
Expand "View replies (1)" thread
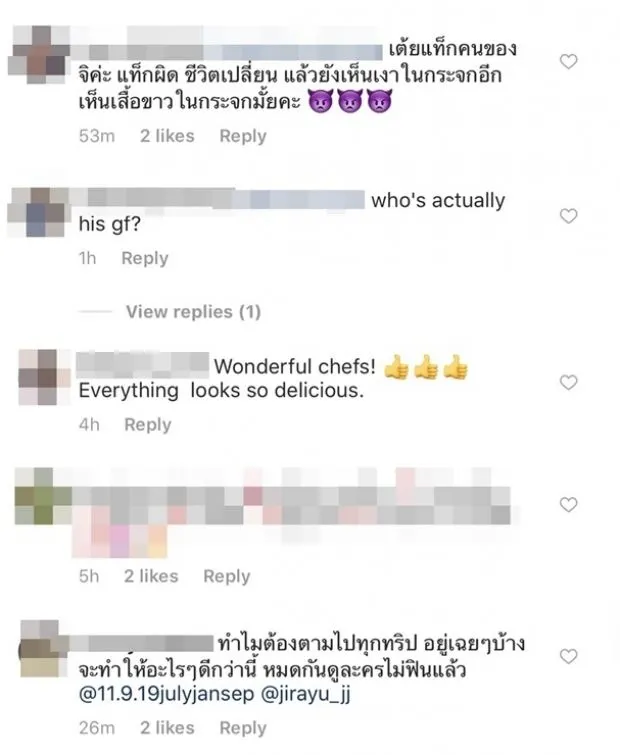click(194, 312)
